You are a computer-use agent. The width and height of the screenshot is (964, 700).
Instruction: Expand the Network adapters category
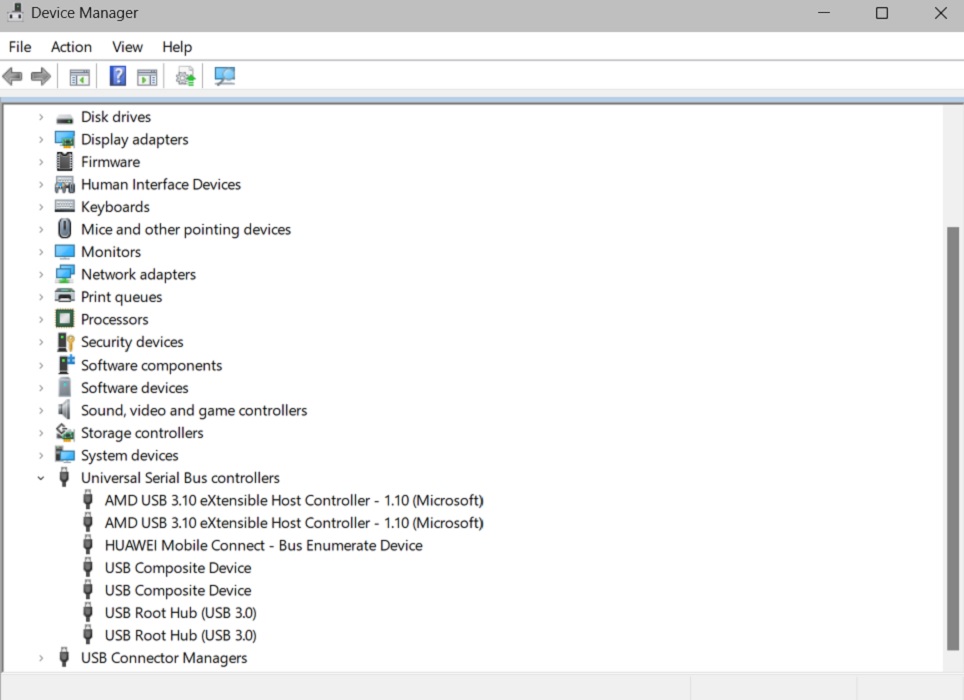pyautogui.click(x=40, y=273)
